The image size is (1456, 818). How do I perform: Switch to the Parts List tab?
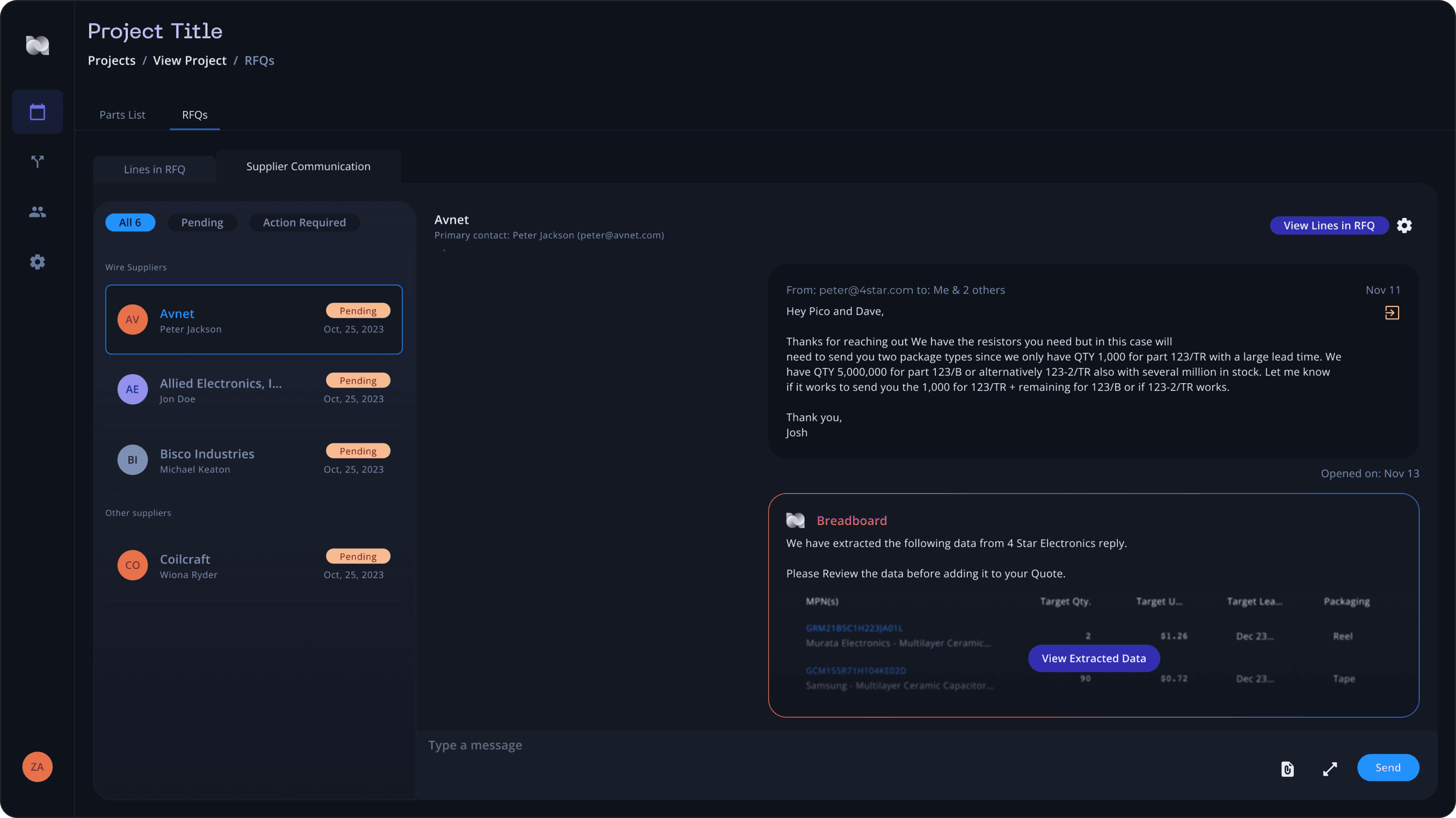[x=122, y=115]
